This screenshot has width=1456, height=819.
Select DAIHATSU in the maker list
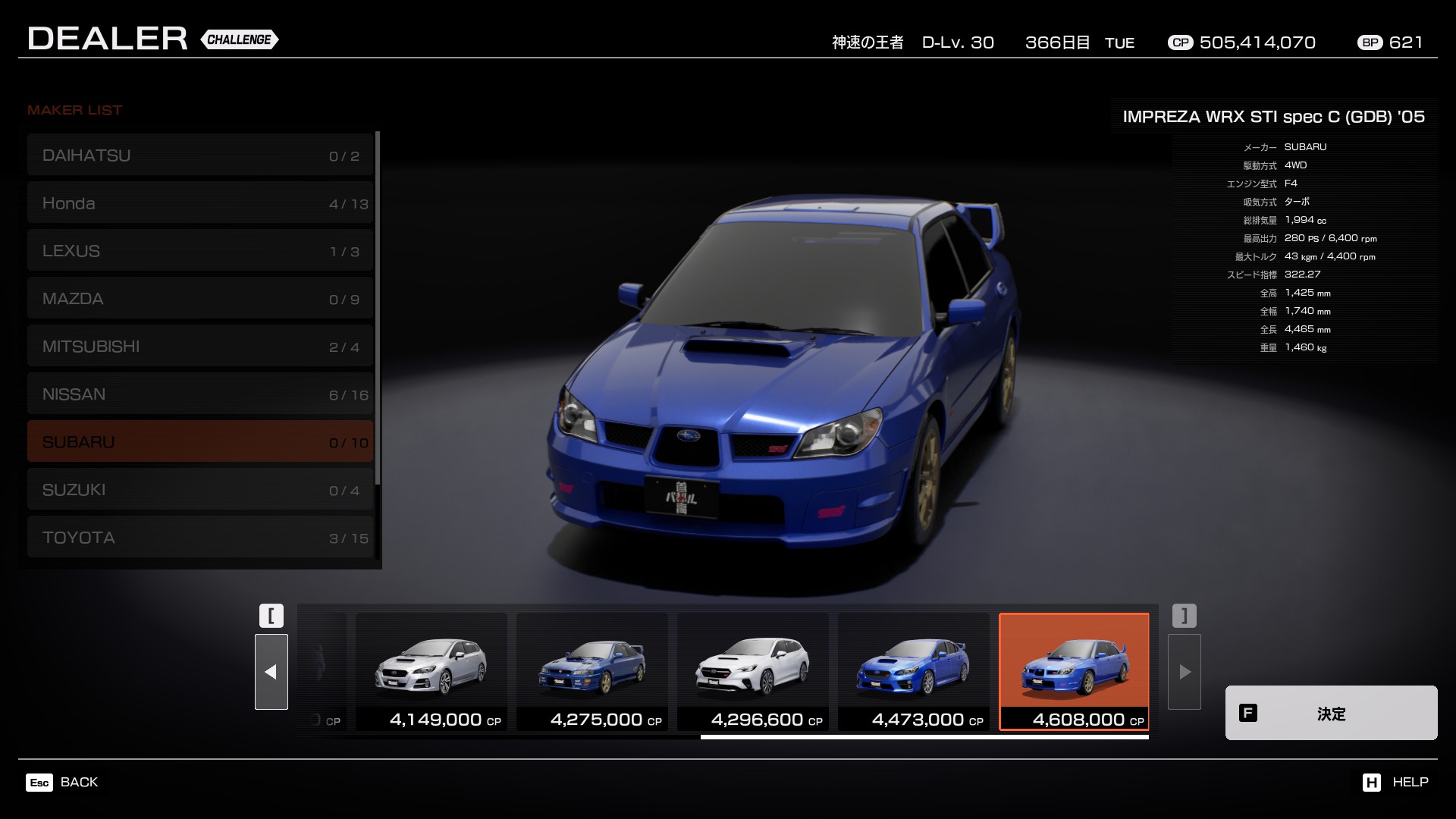(200, 155)
